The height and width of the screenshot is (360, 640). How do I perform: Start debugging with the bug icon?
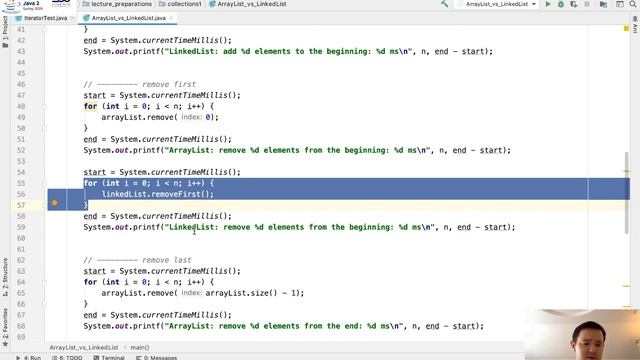(x=561, y=4)
